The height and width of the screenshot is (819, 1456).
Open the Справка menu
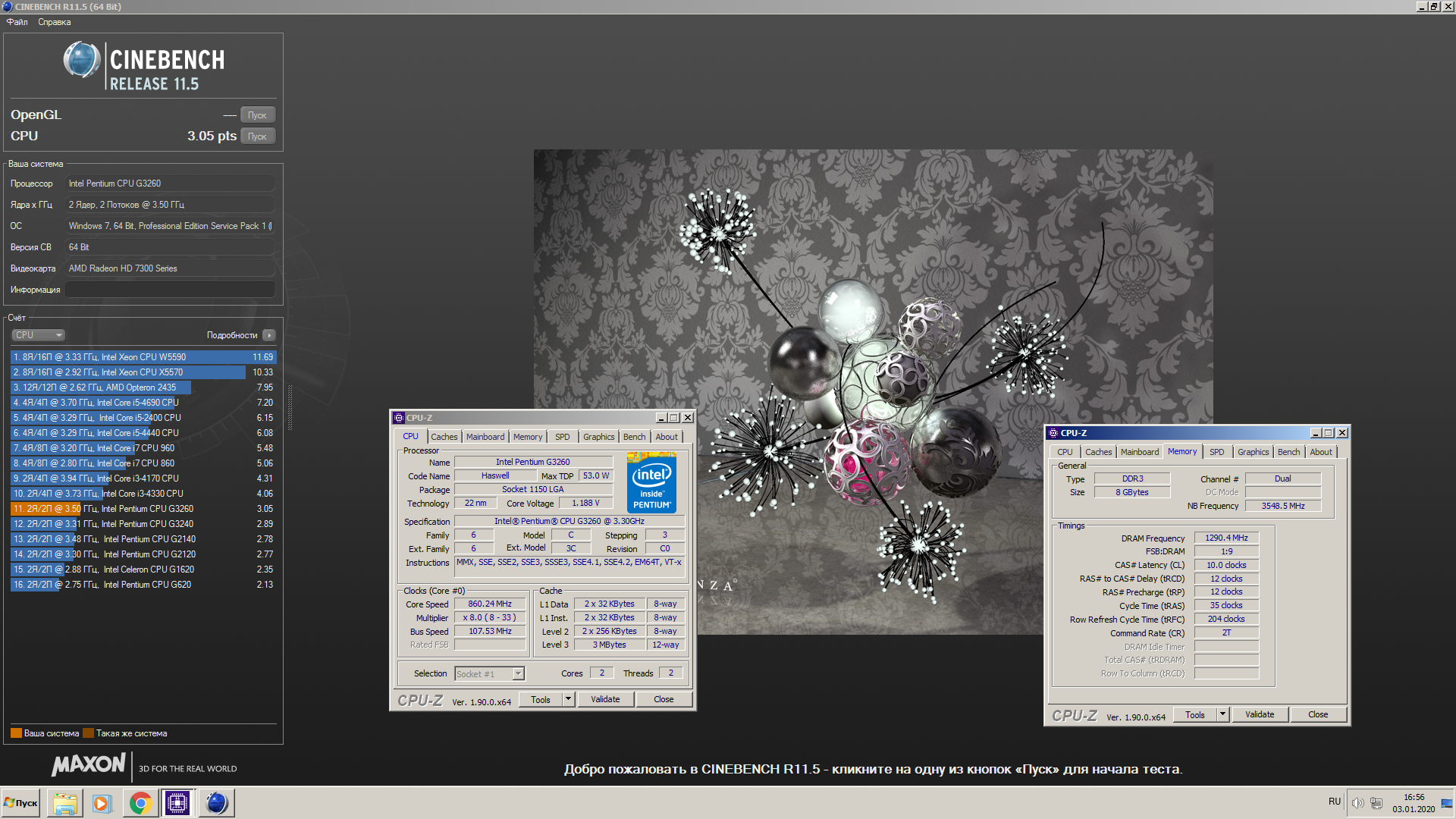coord(55,22)
